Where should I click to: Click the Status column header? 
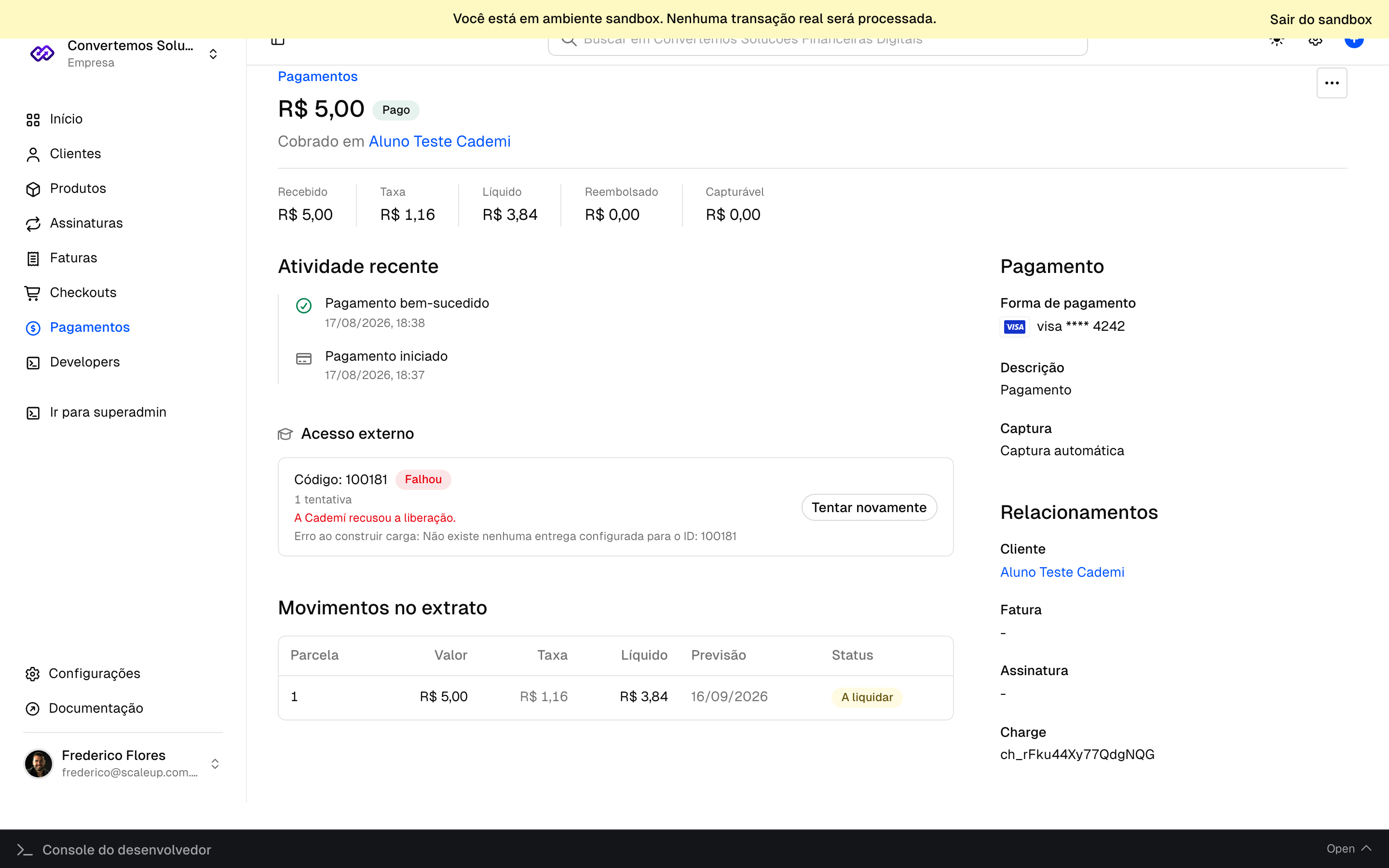[x=852, y=655]
